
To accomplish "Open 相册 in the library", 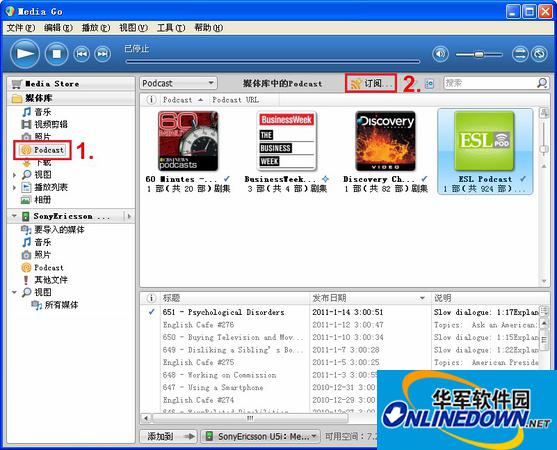I will [37, 200].
